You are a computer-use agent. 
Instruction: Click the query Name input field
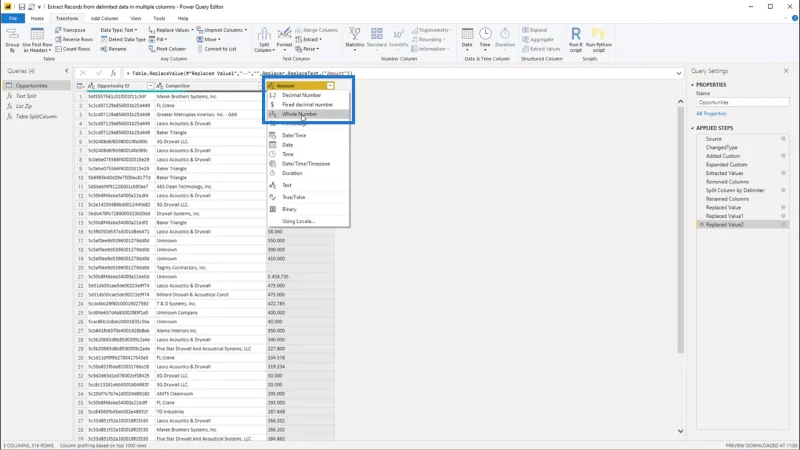pos(742,103)
